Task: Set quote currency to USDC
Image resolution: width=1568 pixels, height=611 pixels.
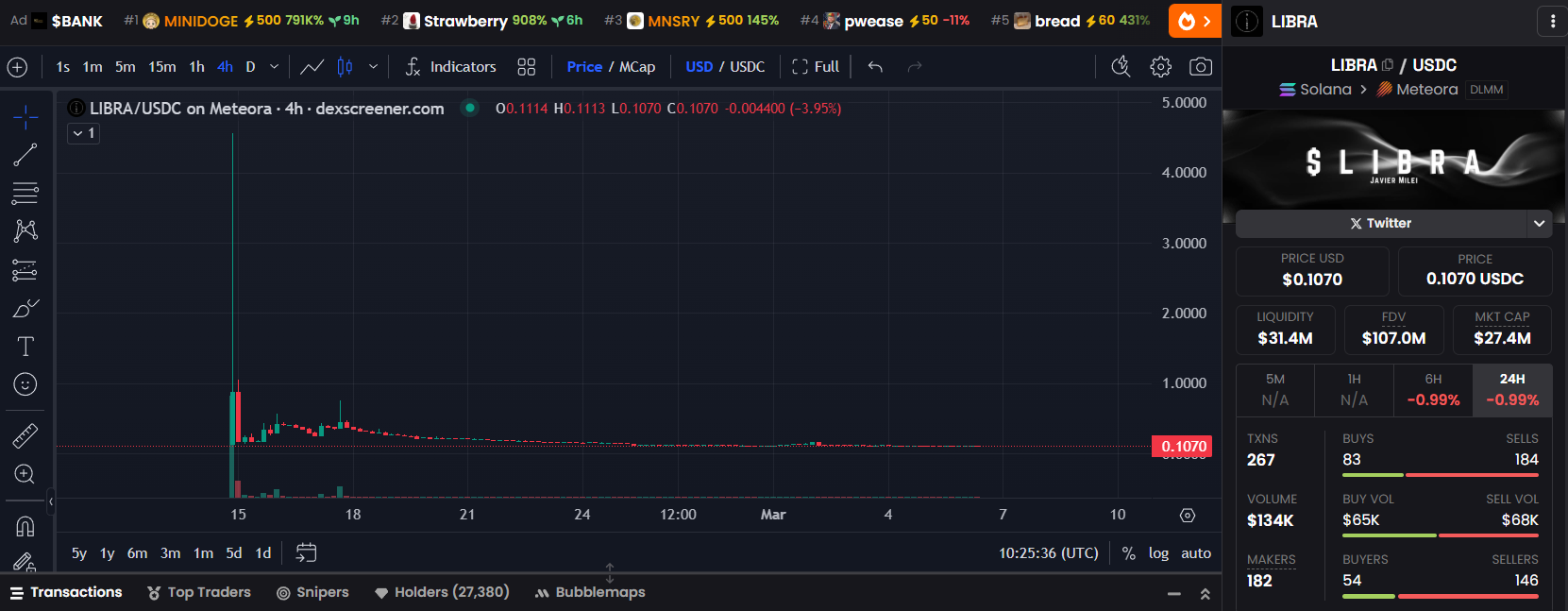Action: pyautogui.click(x=748, y=67)
